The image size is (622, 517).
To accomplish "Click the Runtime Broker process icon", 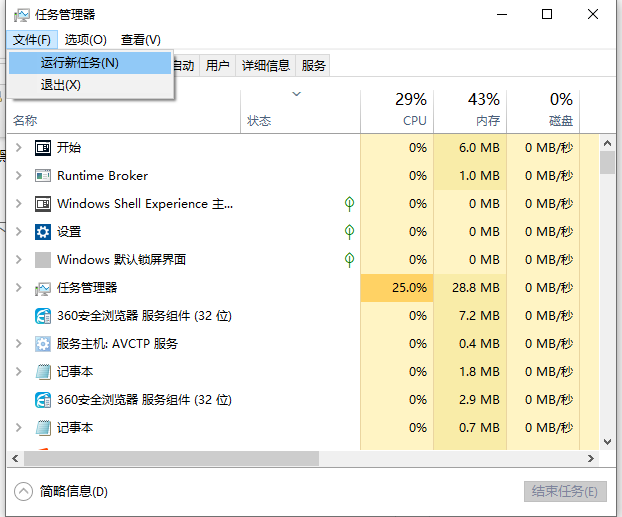I will [x=43, y=176].
